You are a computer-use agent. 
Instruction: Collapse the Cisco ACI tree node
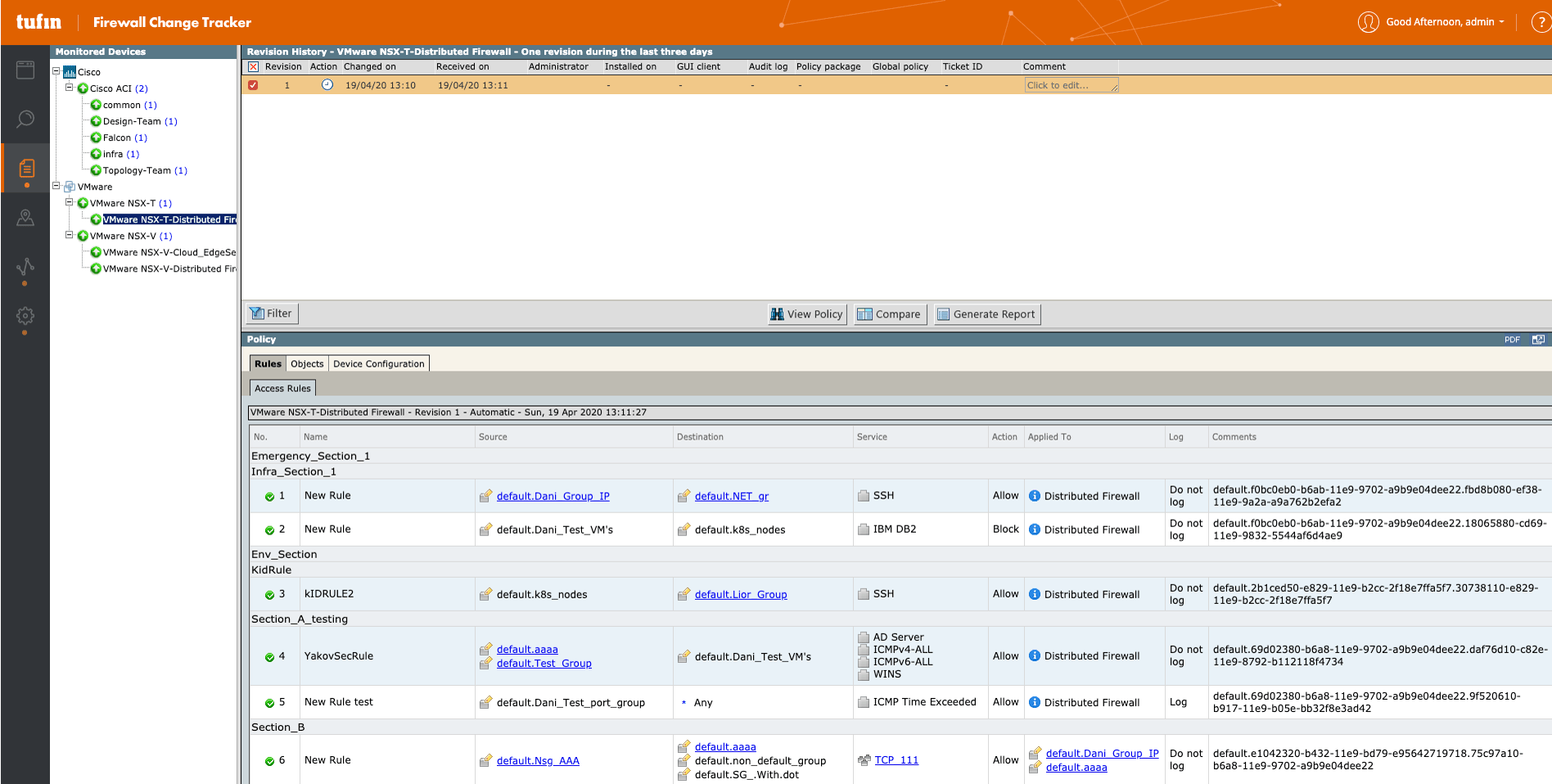click(70, 88)
